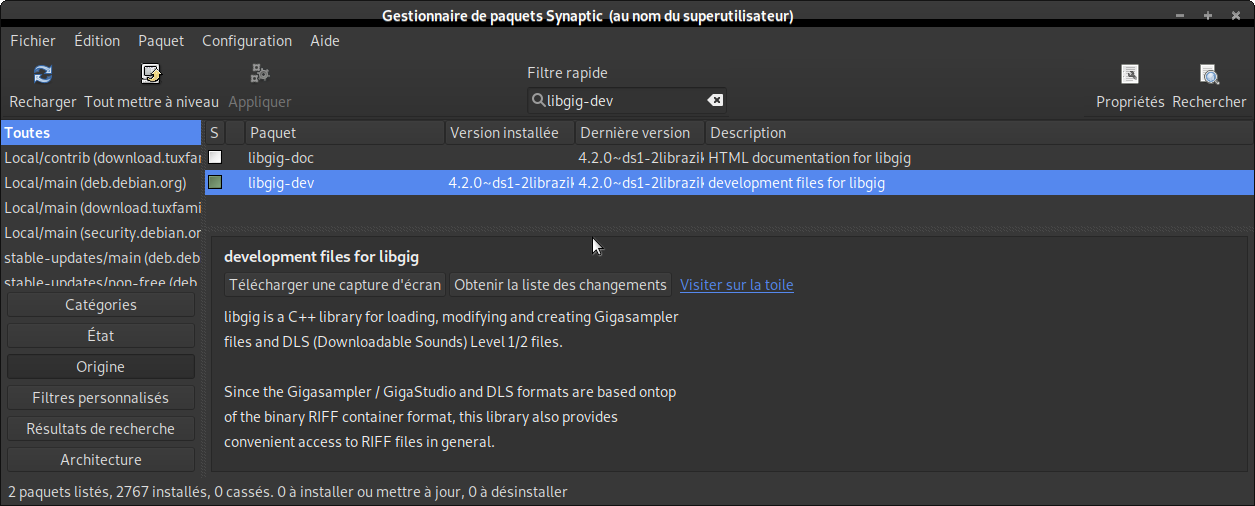Click the Tout mettre à niveau icon
The width and height of the screenshot is (1255, 506).
pos(151,75)
